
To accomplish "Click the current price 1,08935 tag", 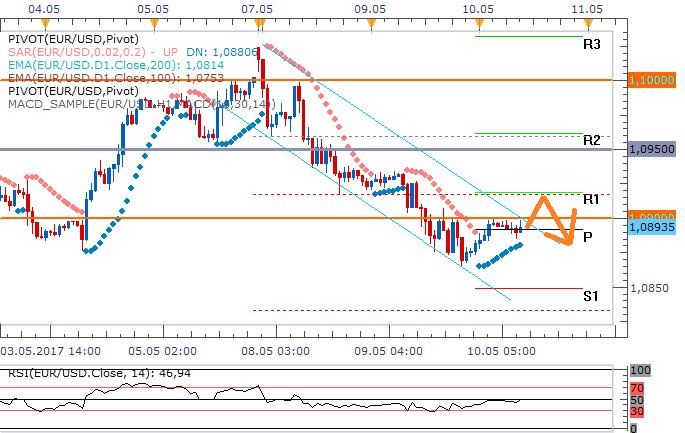I will click(655, 229).
